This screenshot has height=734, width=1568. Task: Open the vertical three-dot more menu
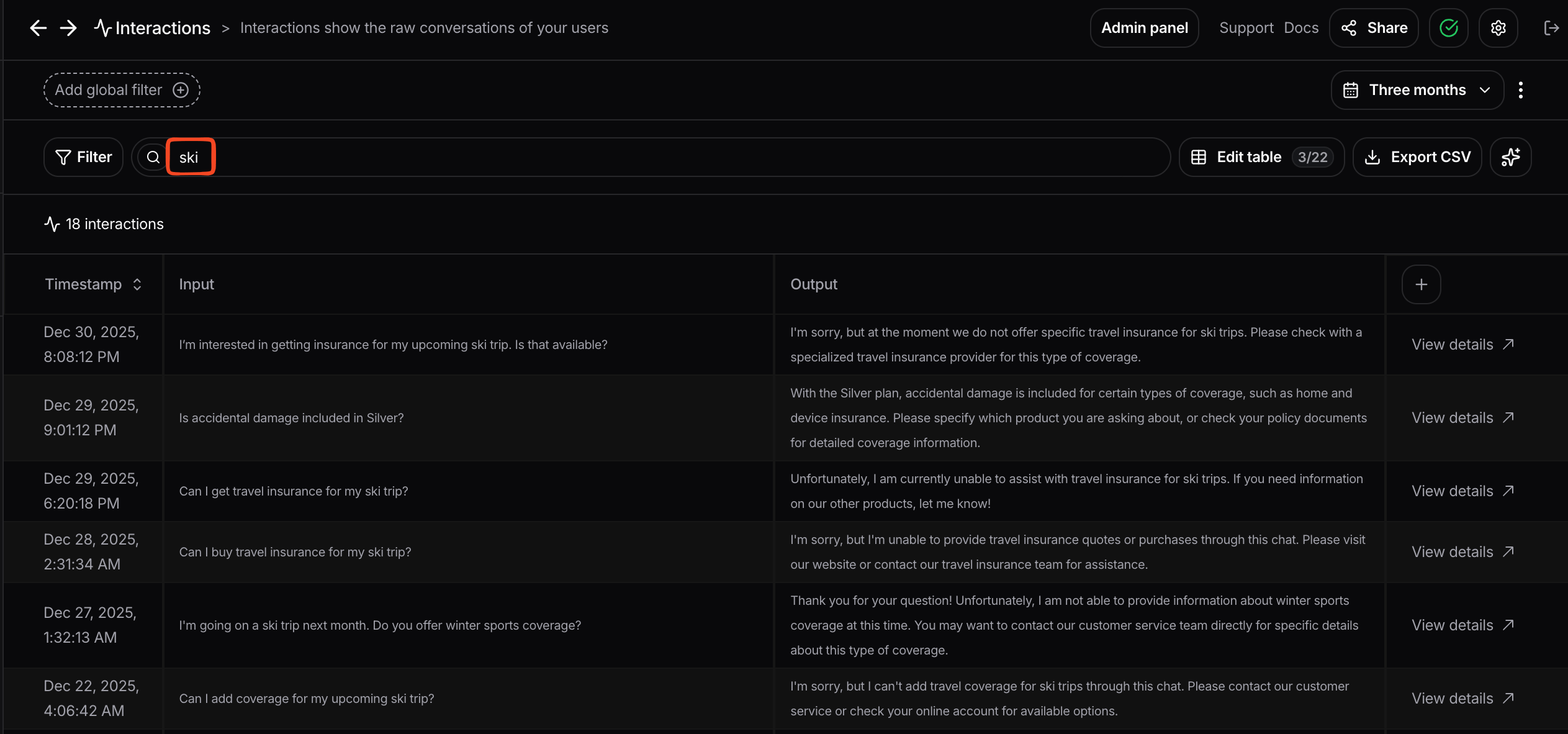pyautogui.click(x=1520, y=90)
